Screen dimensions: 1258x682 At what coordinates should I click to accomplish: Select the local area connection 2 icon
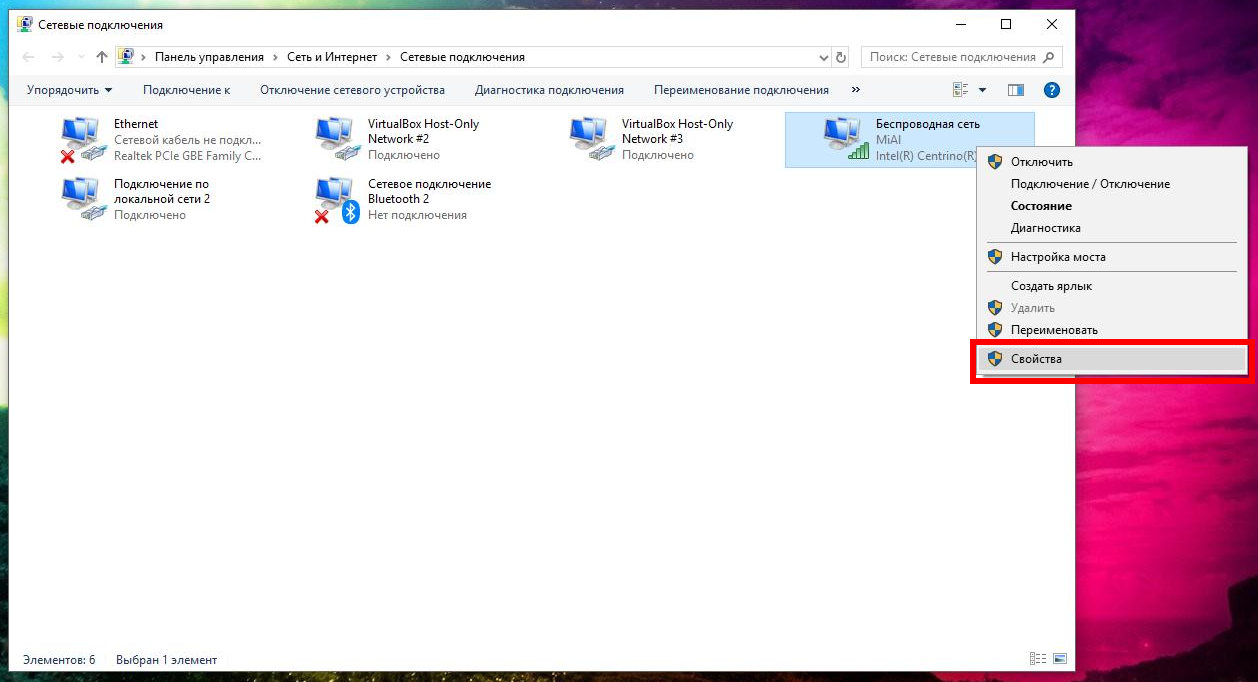(82, 199)
